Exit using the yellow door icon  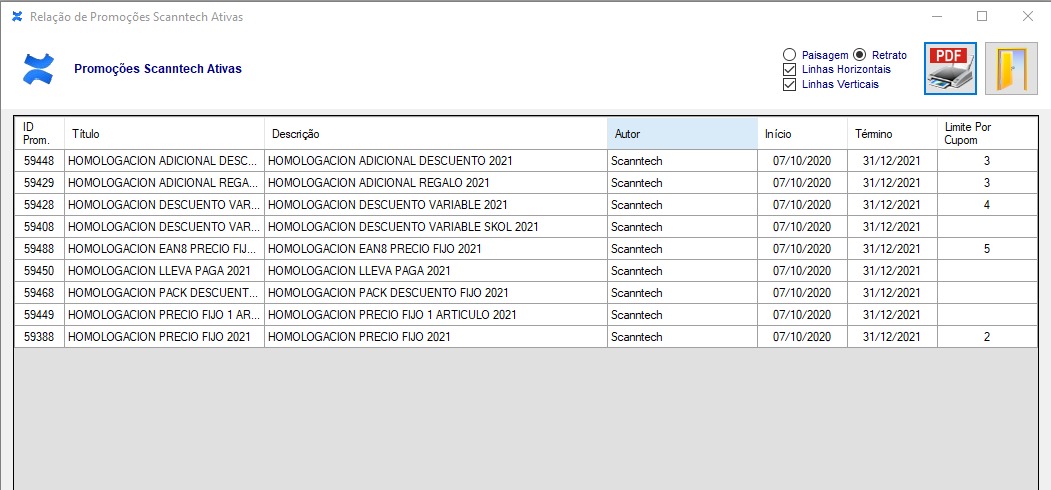coord(1011,68)
